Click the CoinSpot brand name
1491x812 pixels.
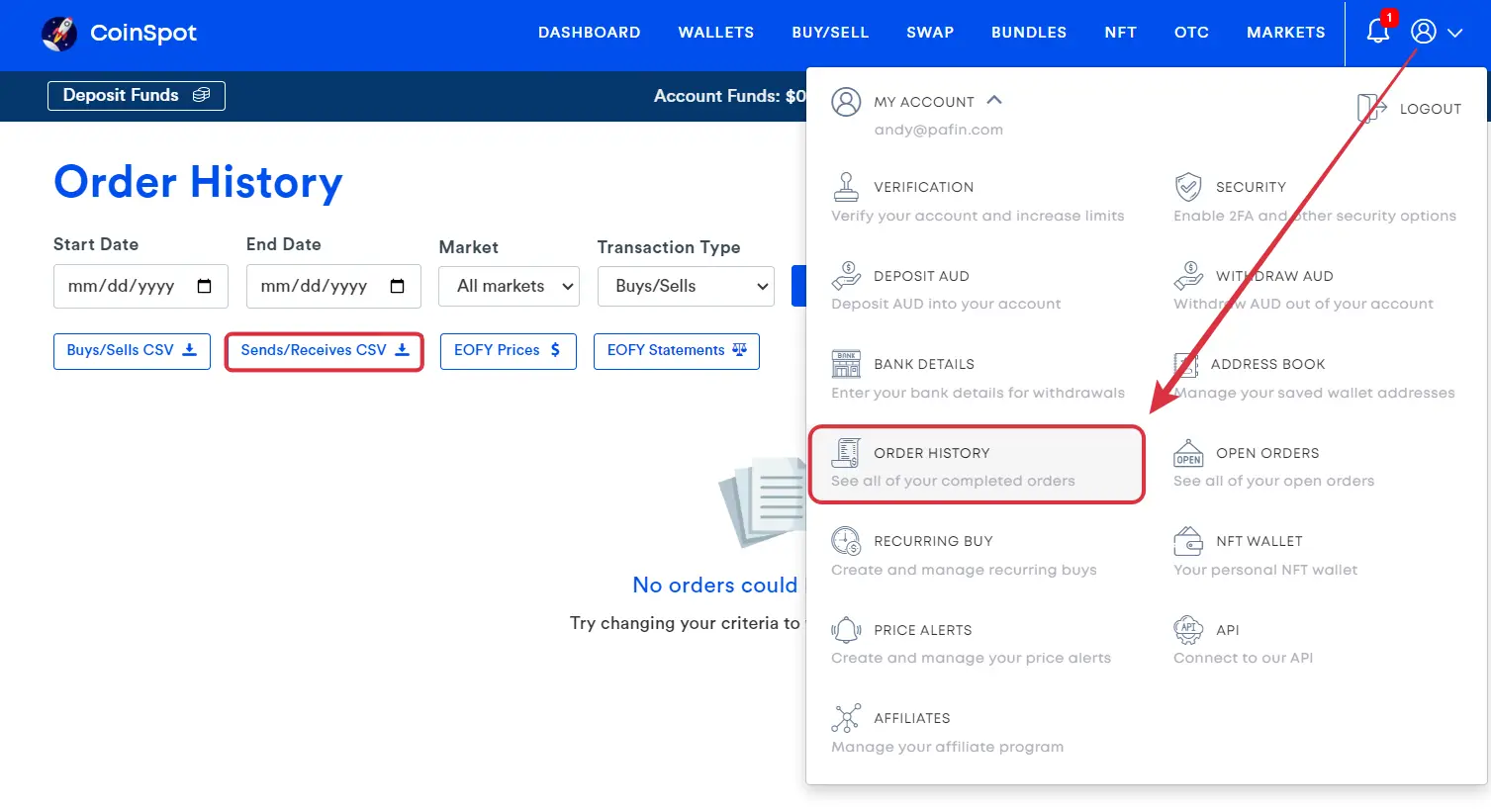[x=143, y=33]
